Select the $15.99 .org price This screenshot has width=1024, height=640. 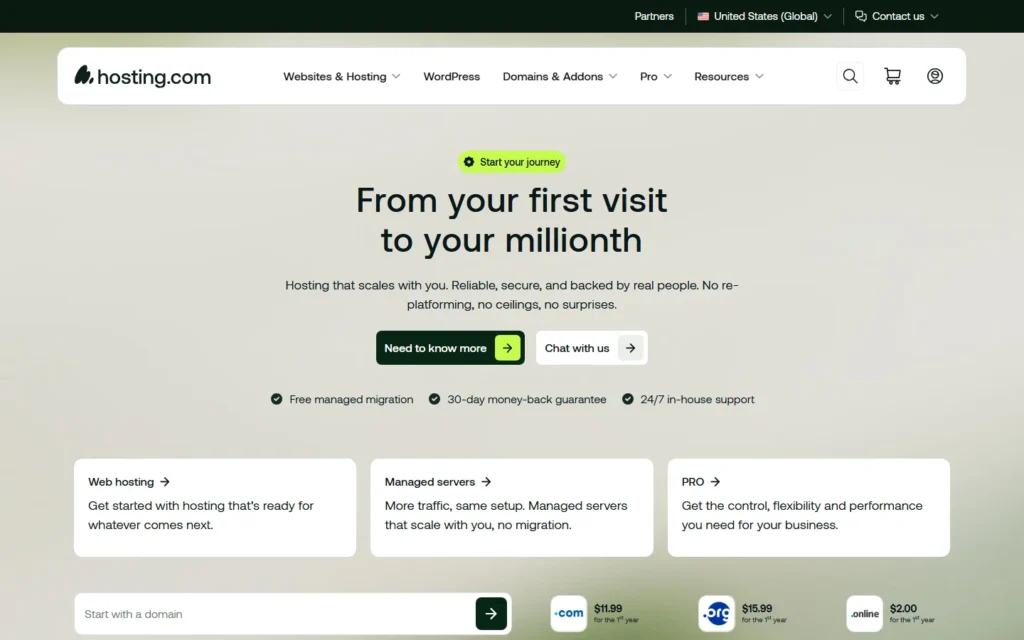[757, 608]
